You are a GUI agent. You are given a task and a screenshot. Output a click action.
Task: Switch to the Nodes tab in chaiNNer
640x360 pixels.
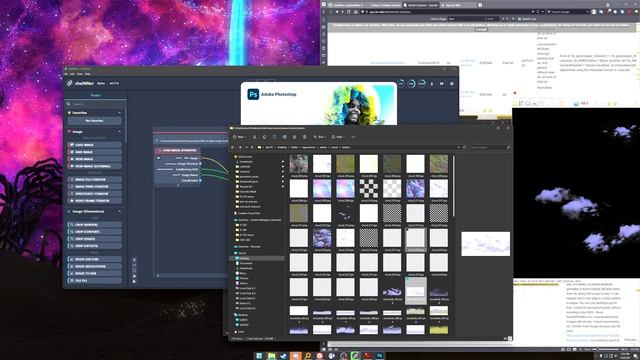[96, 95]
